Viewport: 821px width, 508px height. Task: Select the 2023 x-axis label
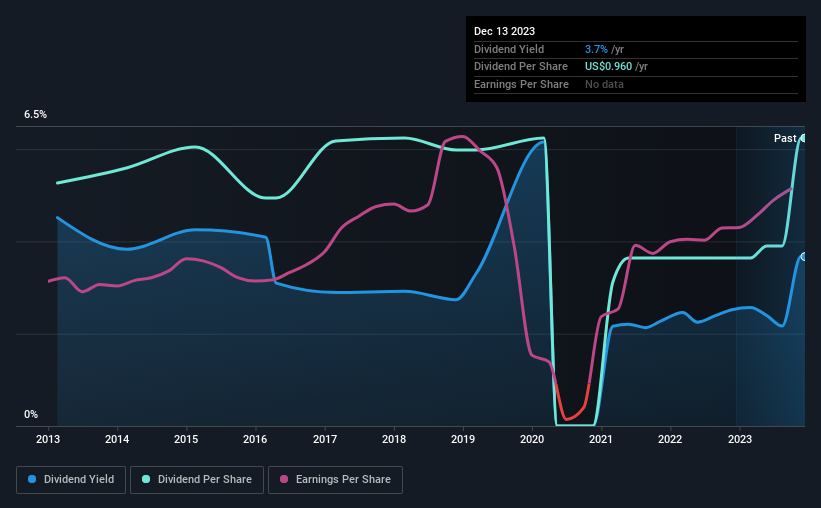coord(739,439)
